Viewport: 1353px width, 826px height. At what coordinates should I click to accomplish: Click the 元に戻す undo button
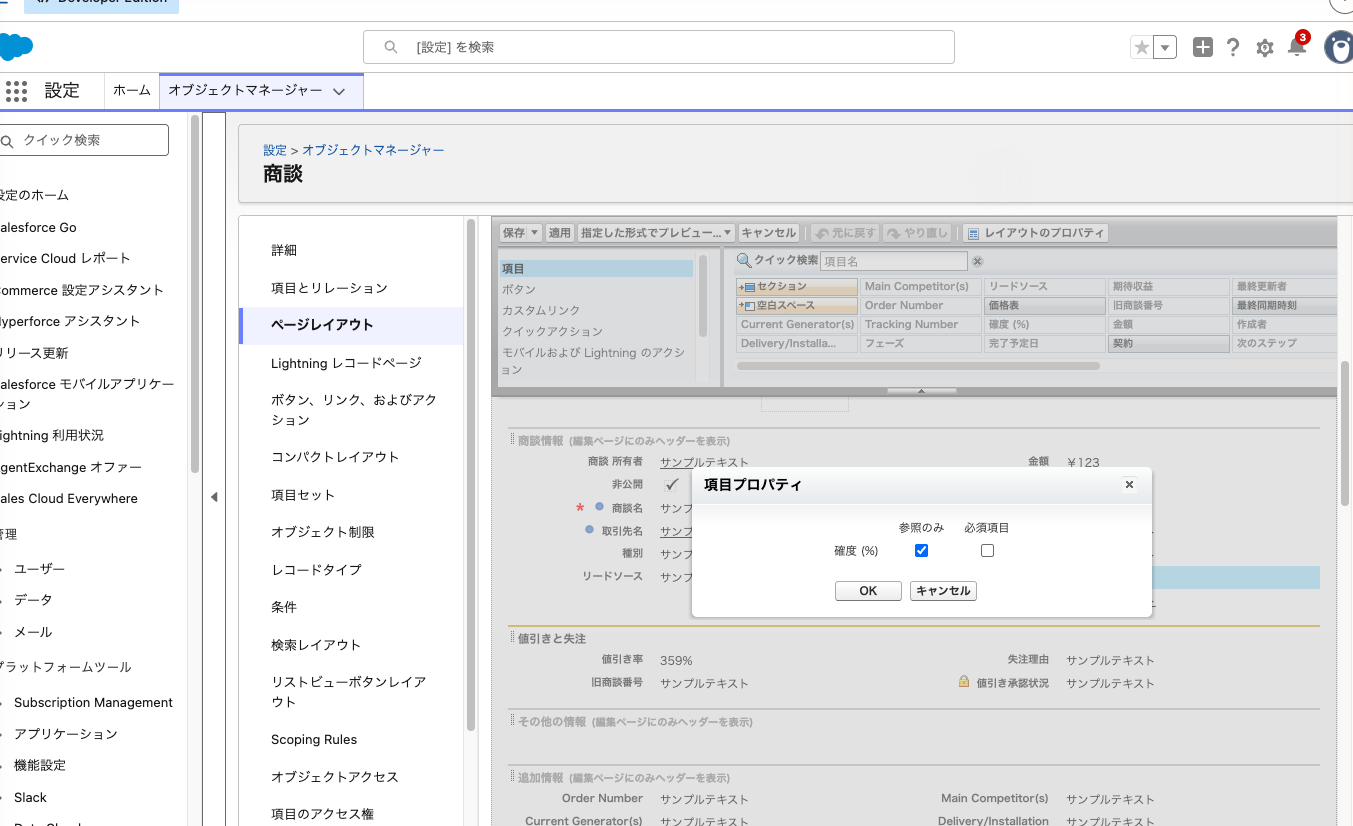pos(845,233)
